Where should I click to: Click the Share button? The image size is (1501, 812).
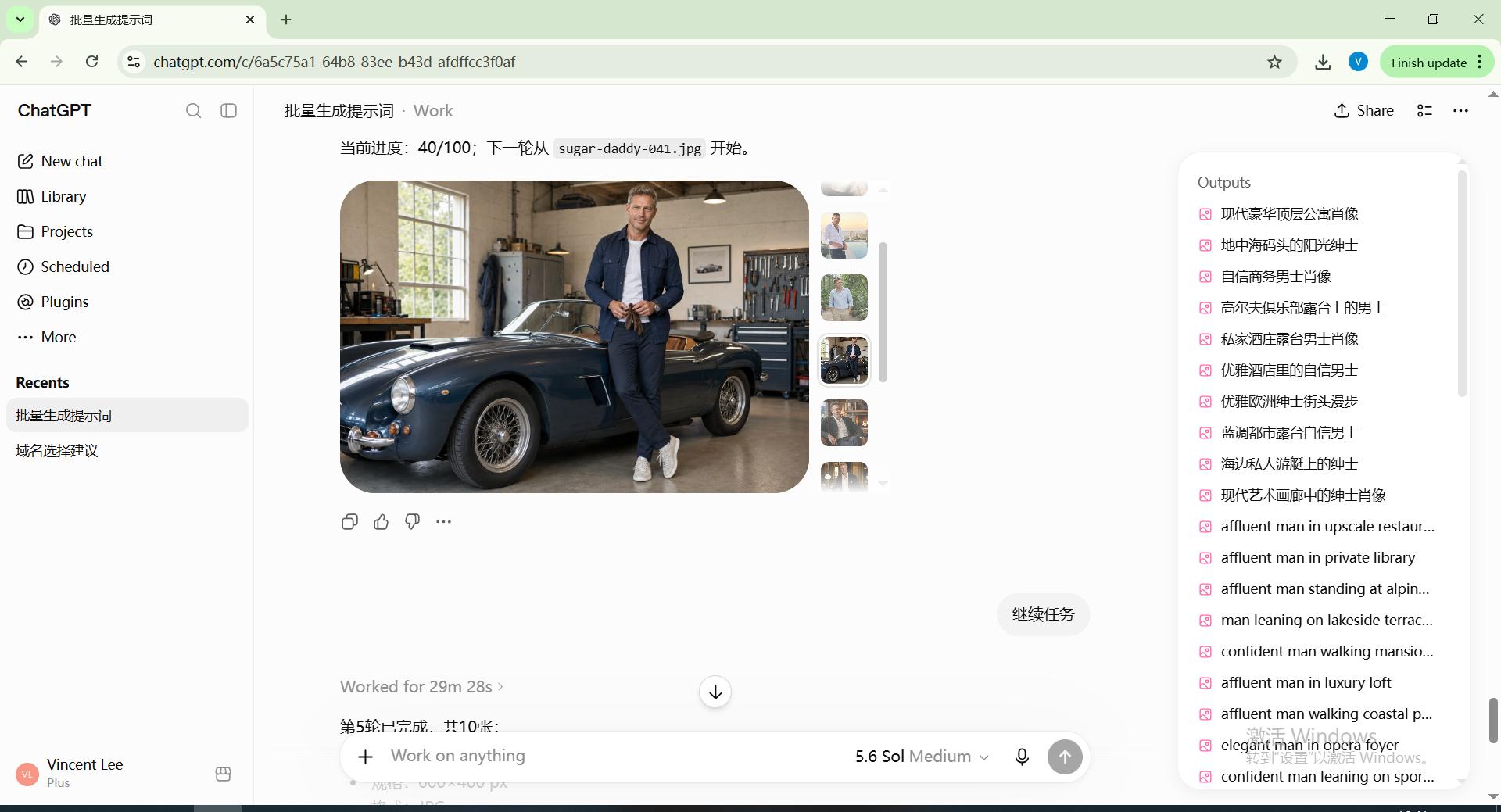pyautogui.click(x=1363, y=111)
